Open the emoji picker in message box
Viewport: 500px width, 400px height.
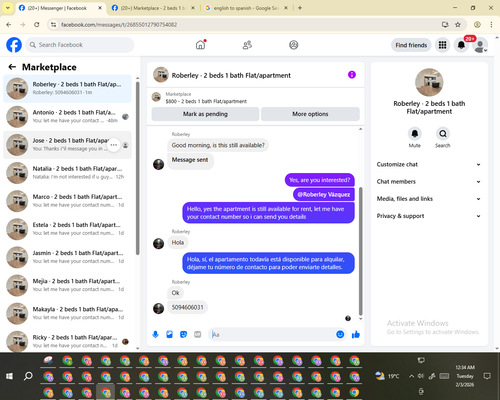click(x=340, y=334)
